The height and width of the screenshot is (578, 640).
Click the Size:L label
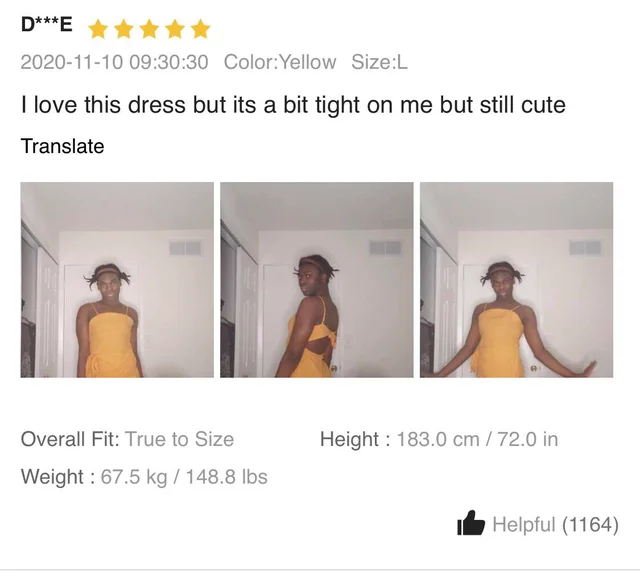380,62
